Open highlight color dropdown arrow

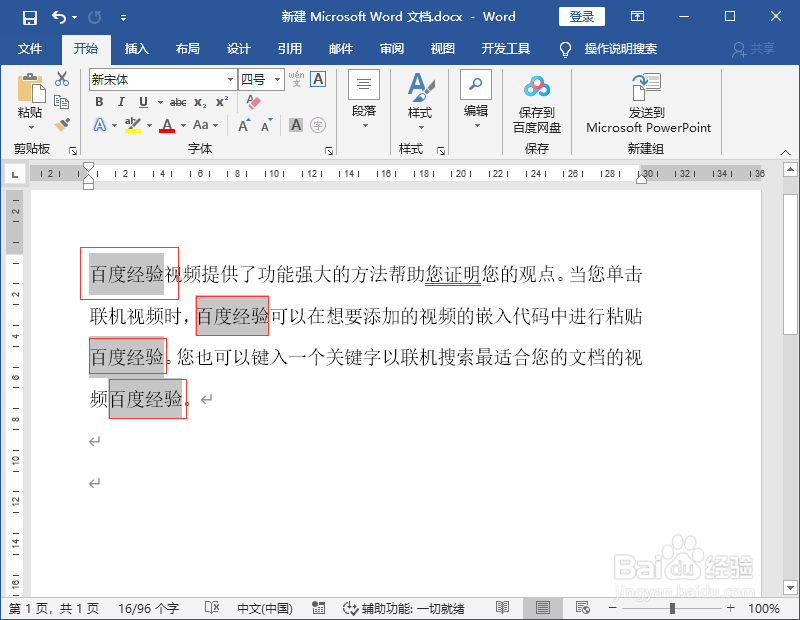[149, 125]
